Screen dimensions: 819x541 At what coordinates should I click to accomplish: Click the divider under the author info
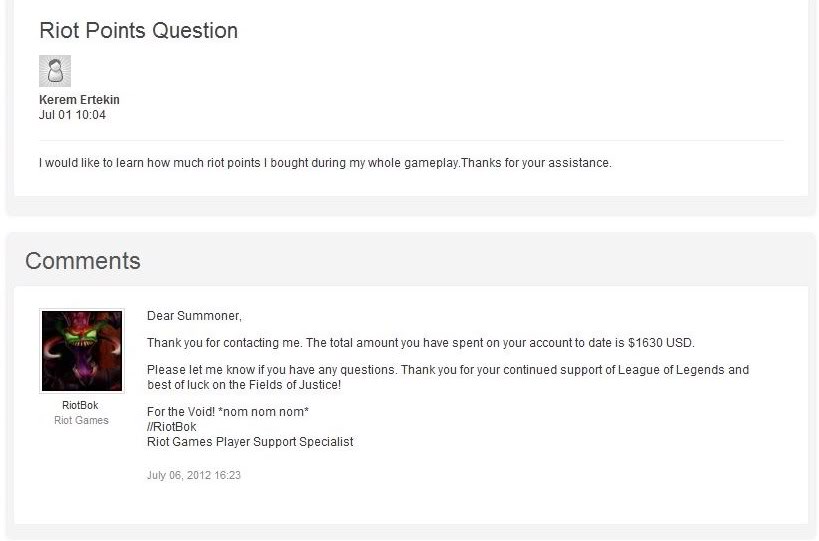[x=412, y=140]
